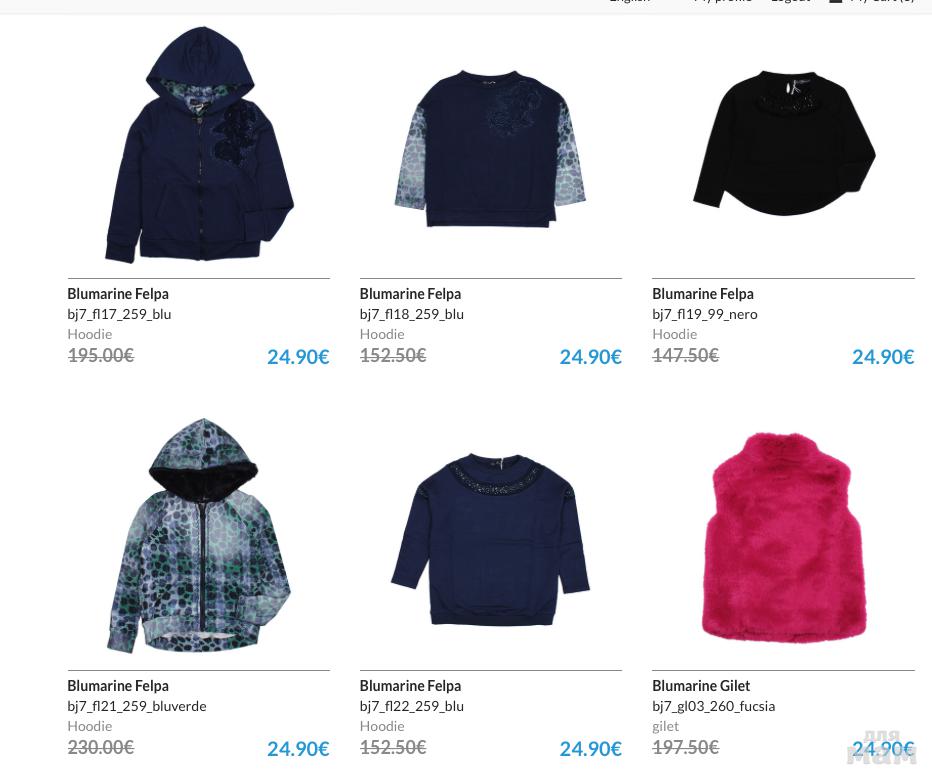Open the navy zip hoodie product image
Viewport: 932px width, 779px height.
tap(199, 144)
